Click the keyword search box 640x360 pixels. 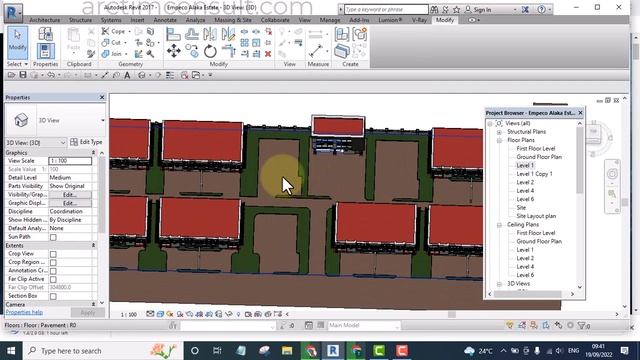[386, 9]
